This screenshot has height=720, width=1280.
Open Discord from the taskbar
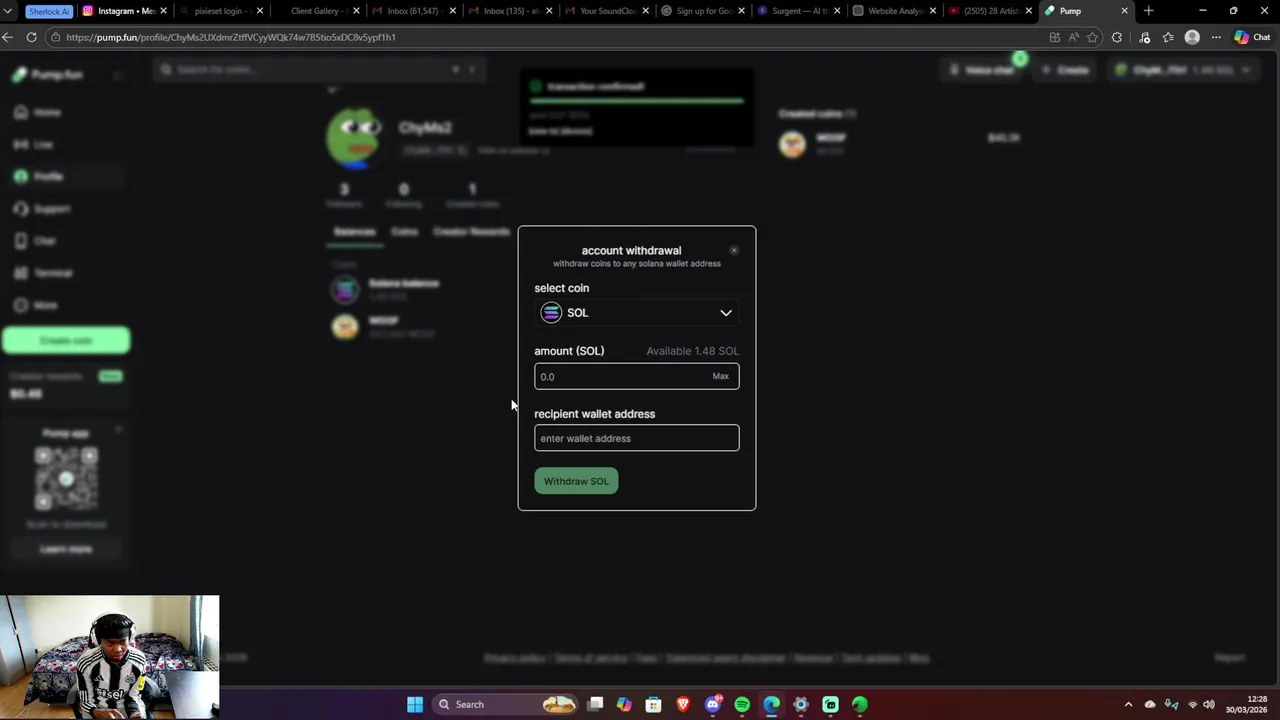point(713,704)
